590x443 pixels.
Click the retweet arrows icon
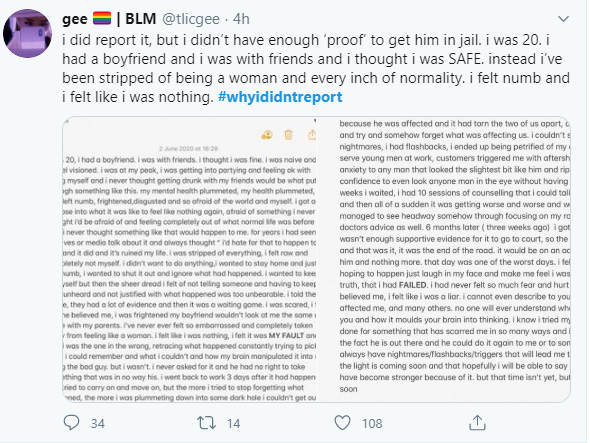(207, 423)
